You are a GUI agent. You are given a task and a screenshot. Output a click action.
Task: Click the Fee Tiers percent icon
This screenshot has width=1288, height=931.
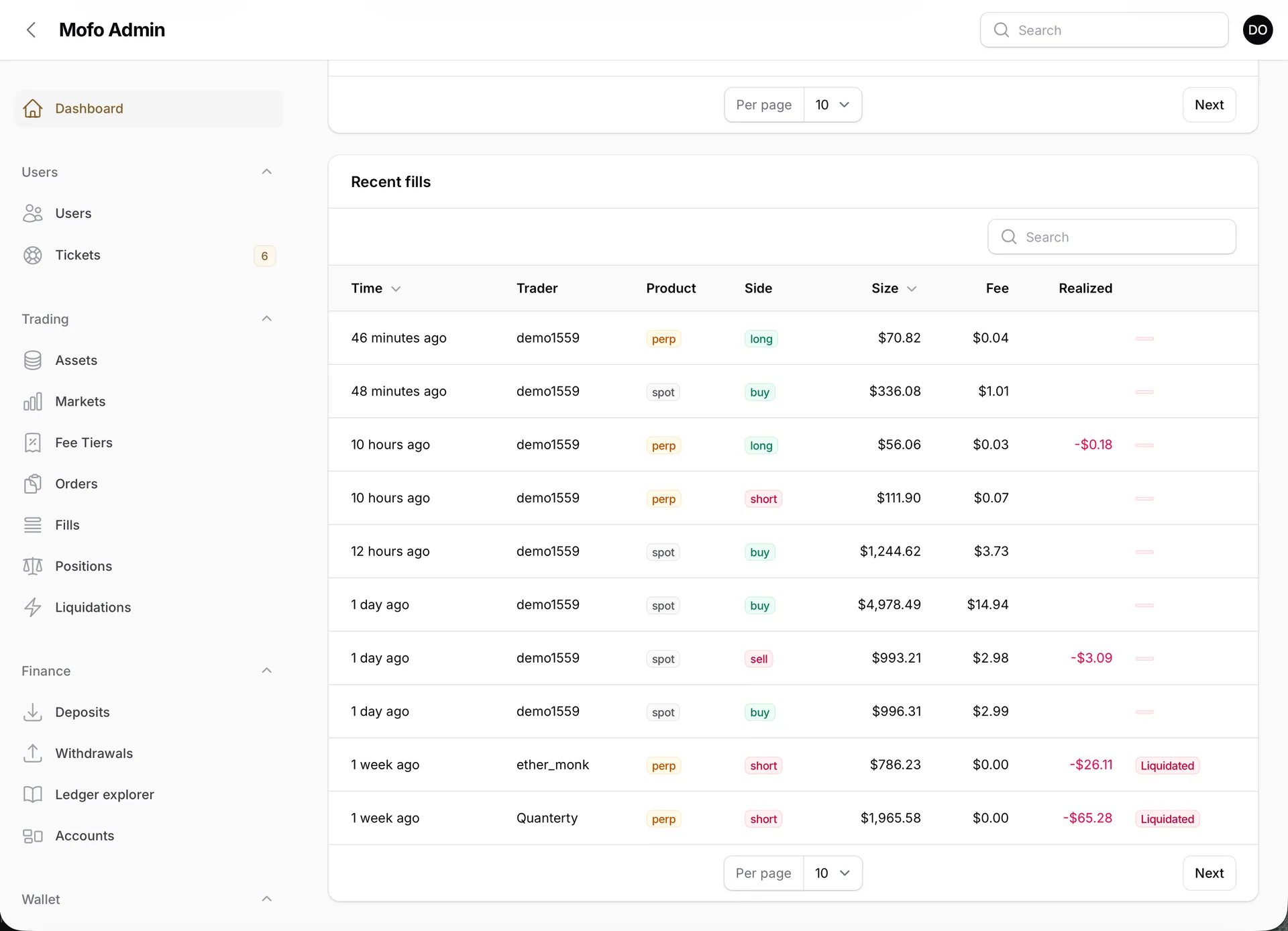[x=33, y=443]
